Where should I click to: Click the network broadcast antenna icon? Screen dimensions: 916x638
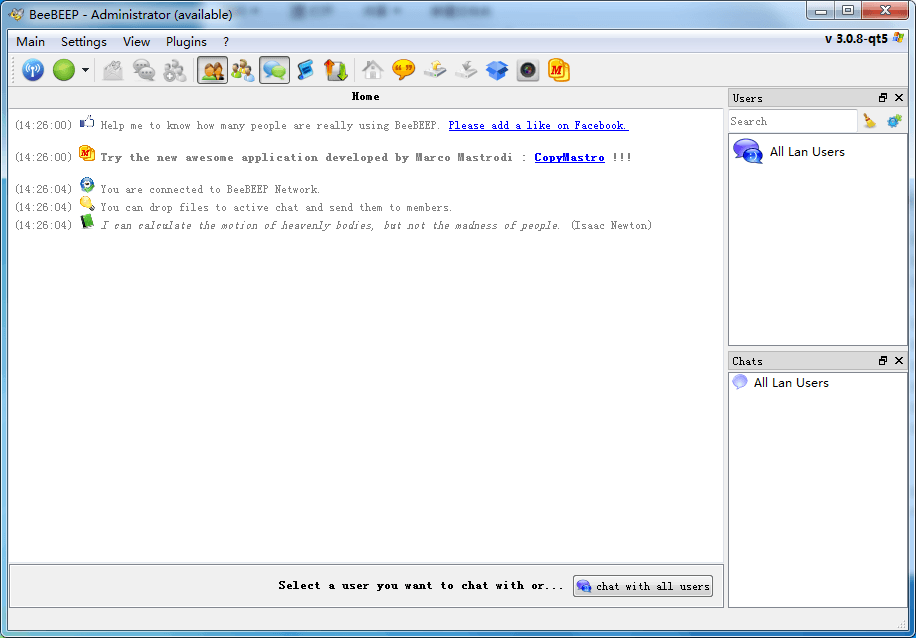point(33,70)
